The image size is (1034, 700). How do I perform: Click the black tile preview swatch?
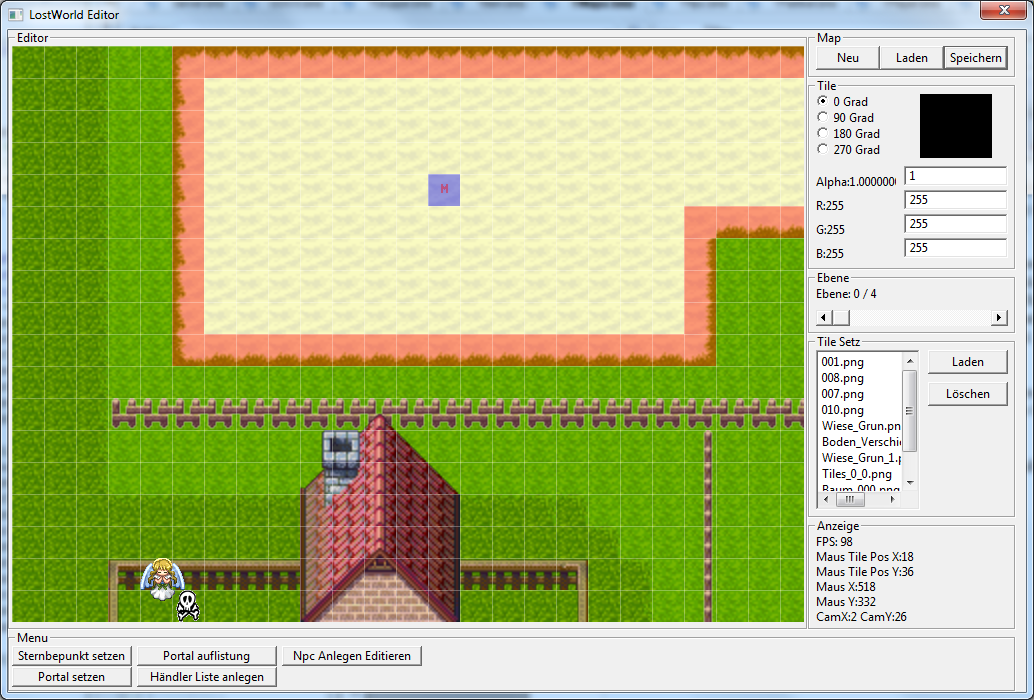click(956, 126)
